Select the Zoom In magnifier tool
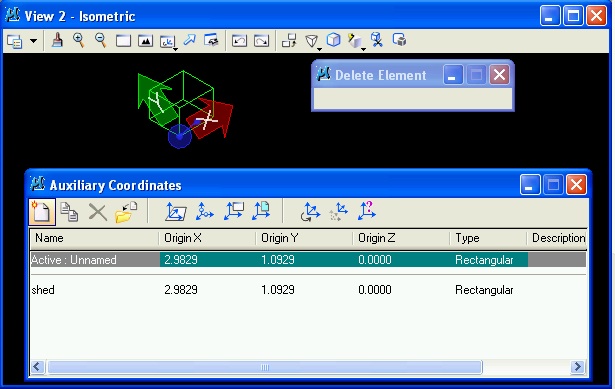This screenshot has width=615, height=389. click(x=79, y=40)
